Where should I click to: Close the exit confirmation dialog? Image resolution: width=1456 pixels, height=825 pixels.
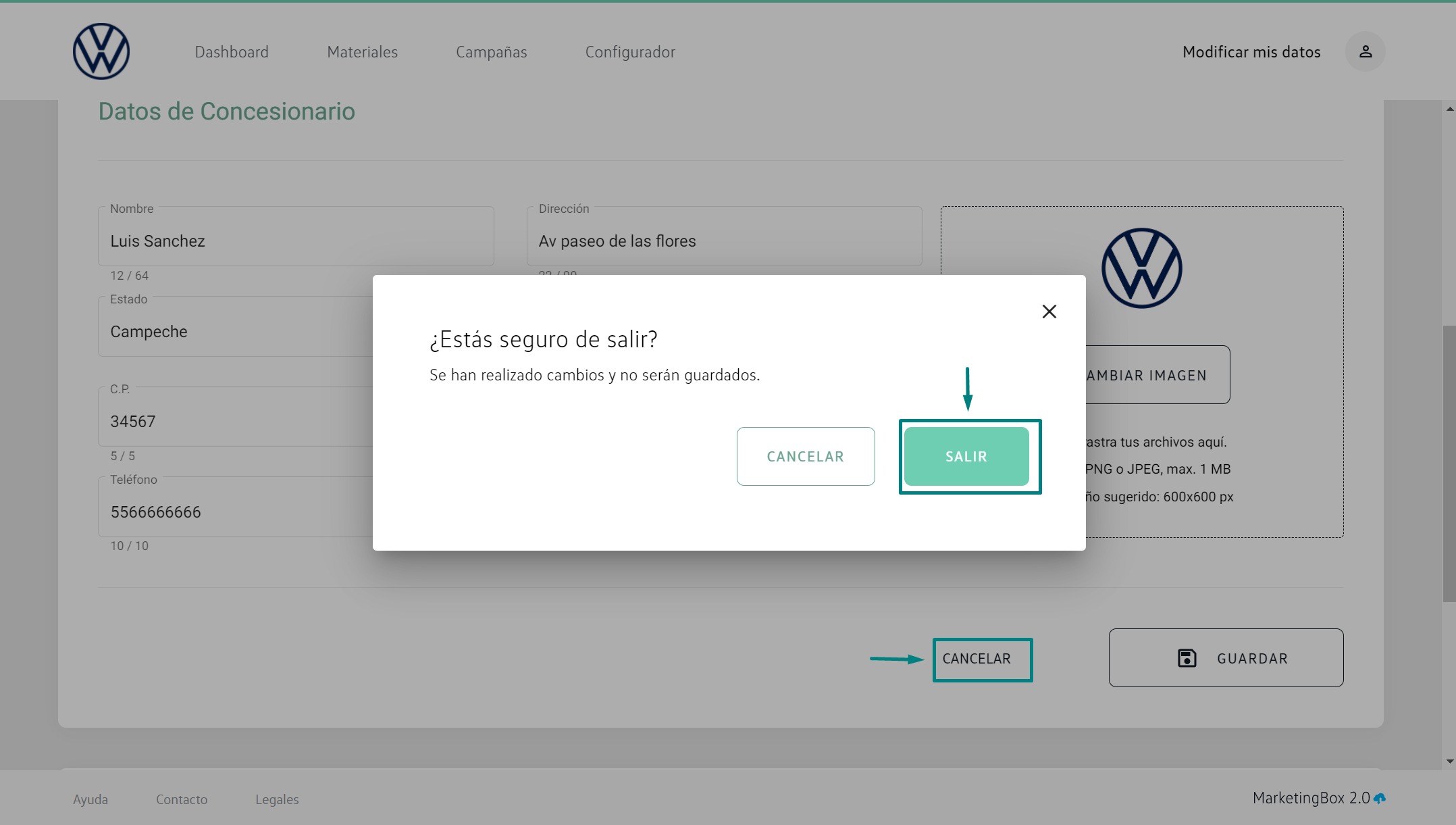tap(1049, 311)
